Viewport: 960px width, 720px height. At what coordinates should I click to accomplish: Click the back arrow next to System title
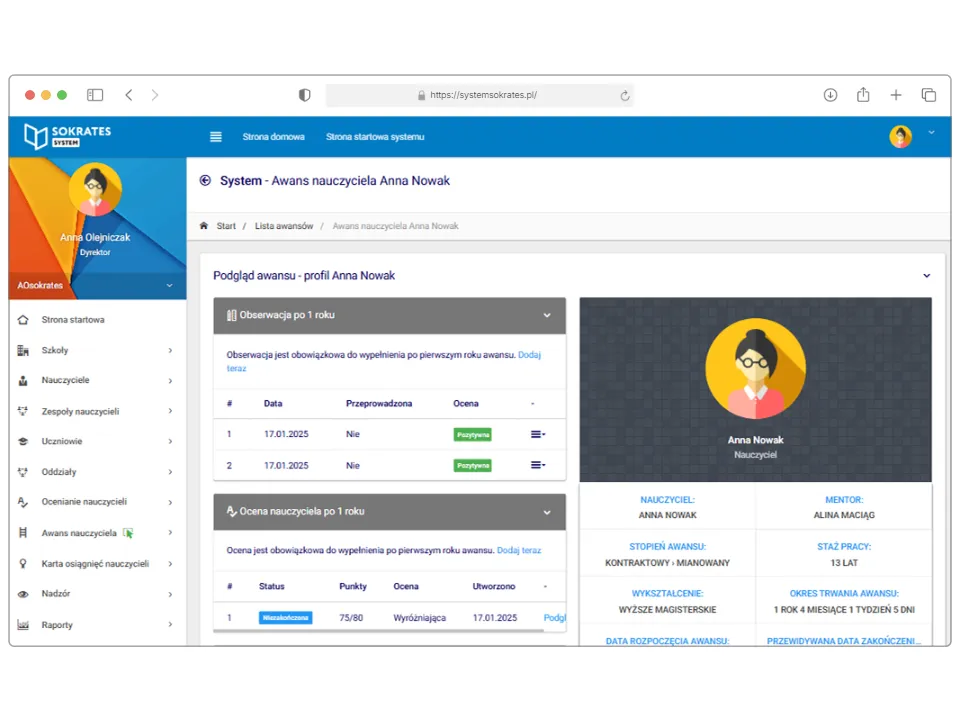click(x=205, y=181)
